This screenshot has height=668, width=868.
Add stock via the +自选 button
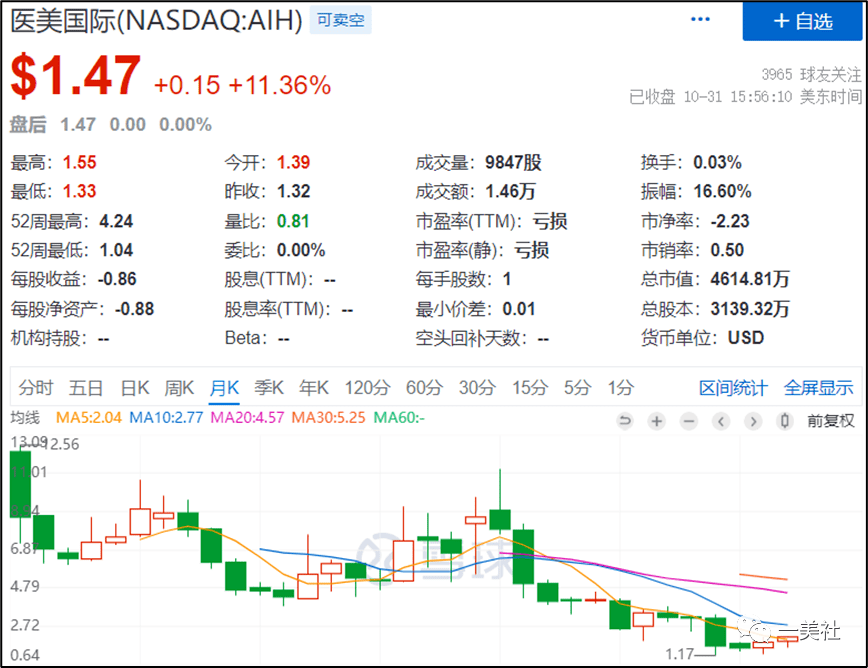pos(803,21)
